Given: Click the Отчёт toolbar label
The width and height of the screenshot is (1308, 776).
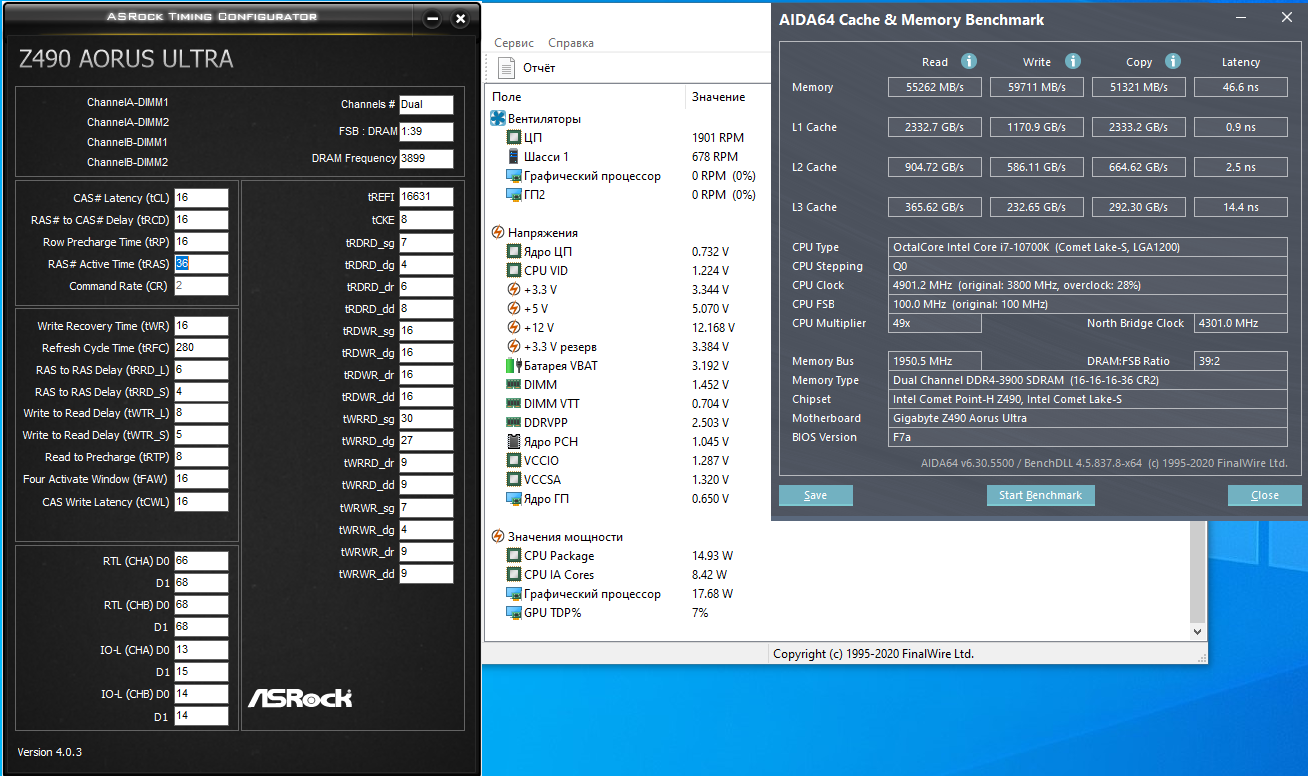Looking at the screenshot, I should pos(539,68).
